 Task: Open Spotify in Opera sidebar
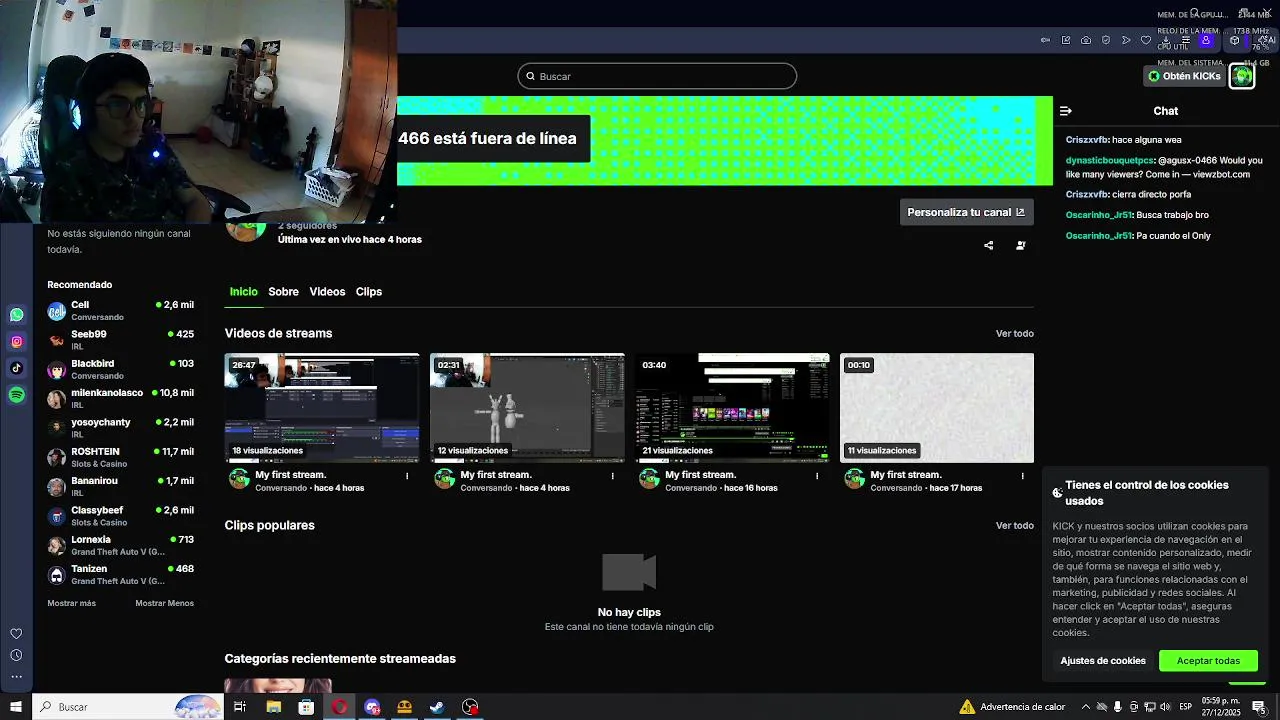click(17, 395)
